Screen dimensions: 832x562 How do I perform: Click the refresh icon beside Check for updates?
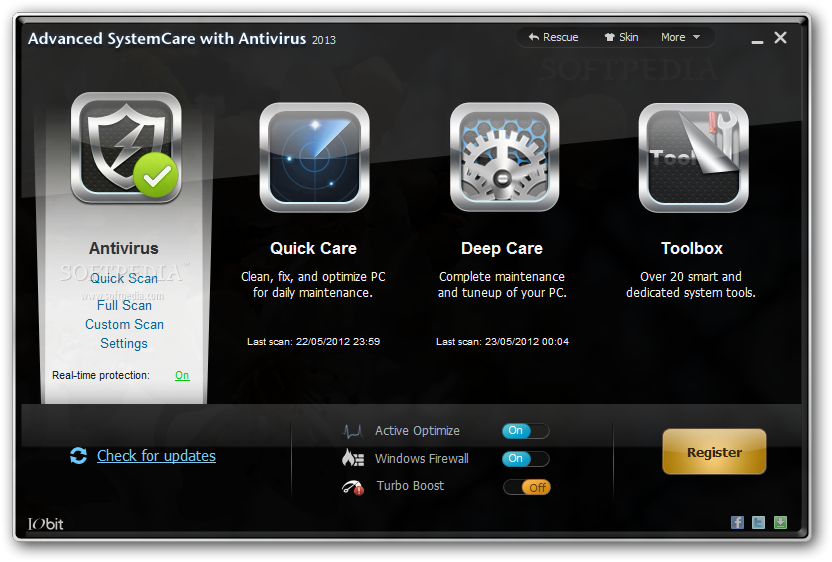pos(79,455)
